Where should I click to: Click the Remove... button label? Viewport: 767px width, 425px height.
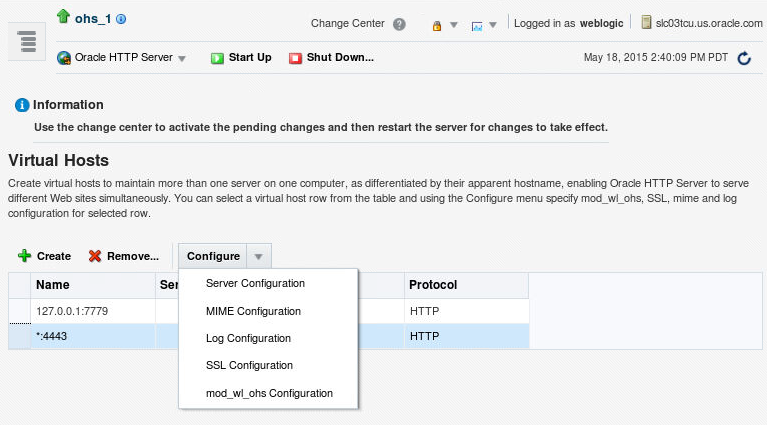pyautogui.click(x=133, y=256)
